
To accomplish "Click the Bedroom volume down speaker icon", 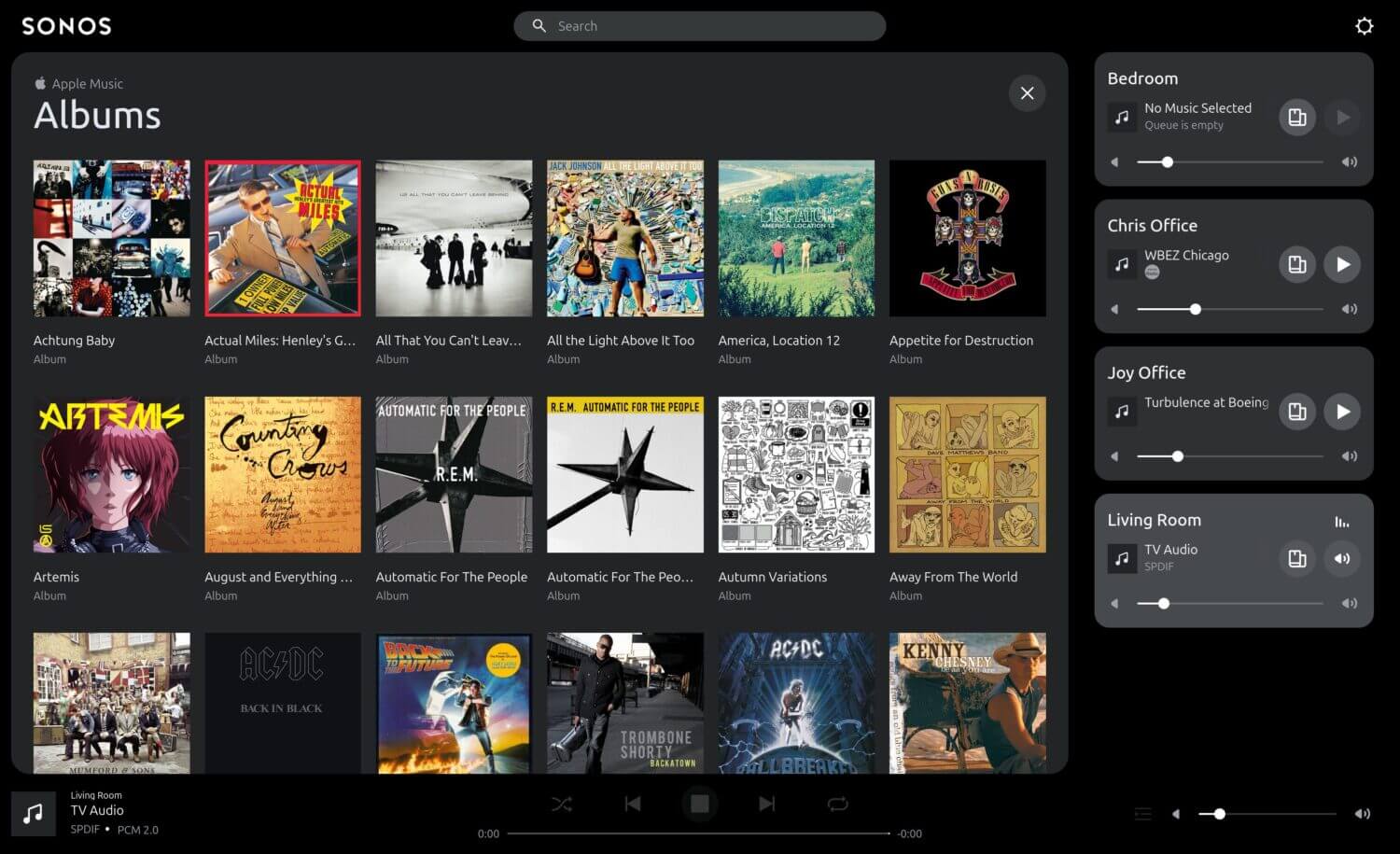I will point(1114,162).
